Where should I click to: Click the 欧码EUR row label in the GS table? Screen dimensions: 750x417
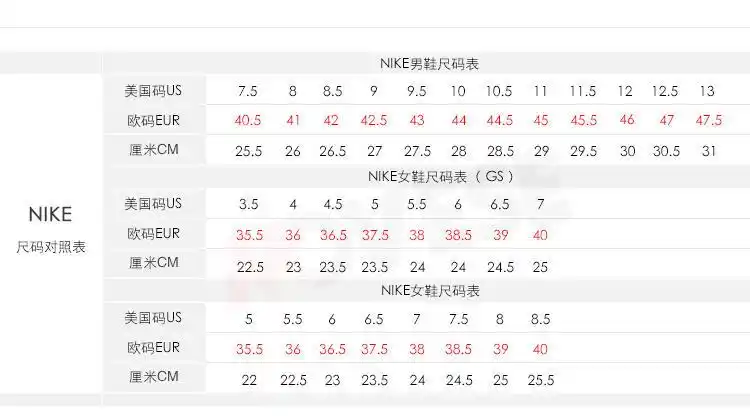pos(153,234)
